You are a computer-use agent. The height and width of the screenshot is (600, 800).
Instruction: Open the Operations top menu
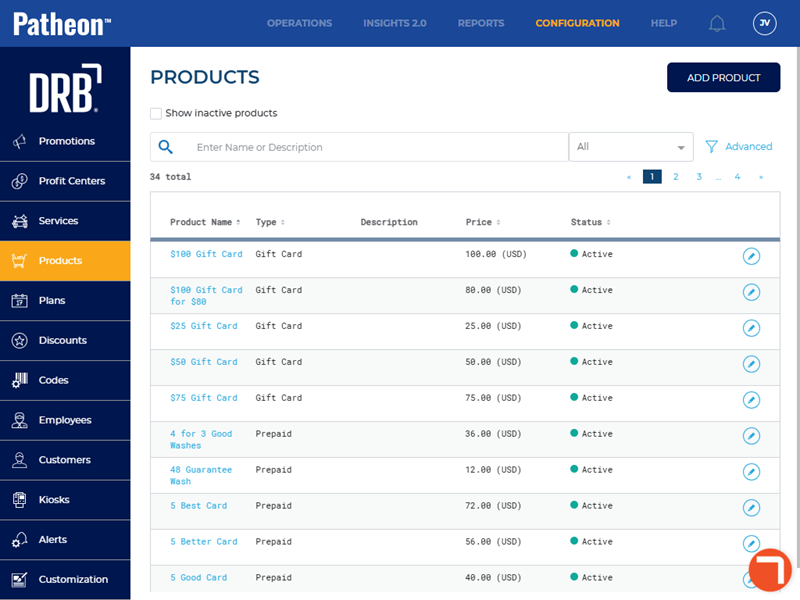tap(299, 23)
